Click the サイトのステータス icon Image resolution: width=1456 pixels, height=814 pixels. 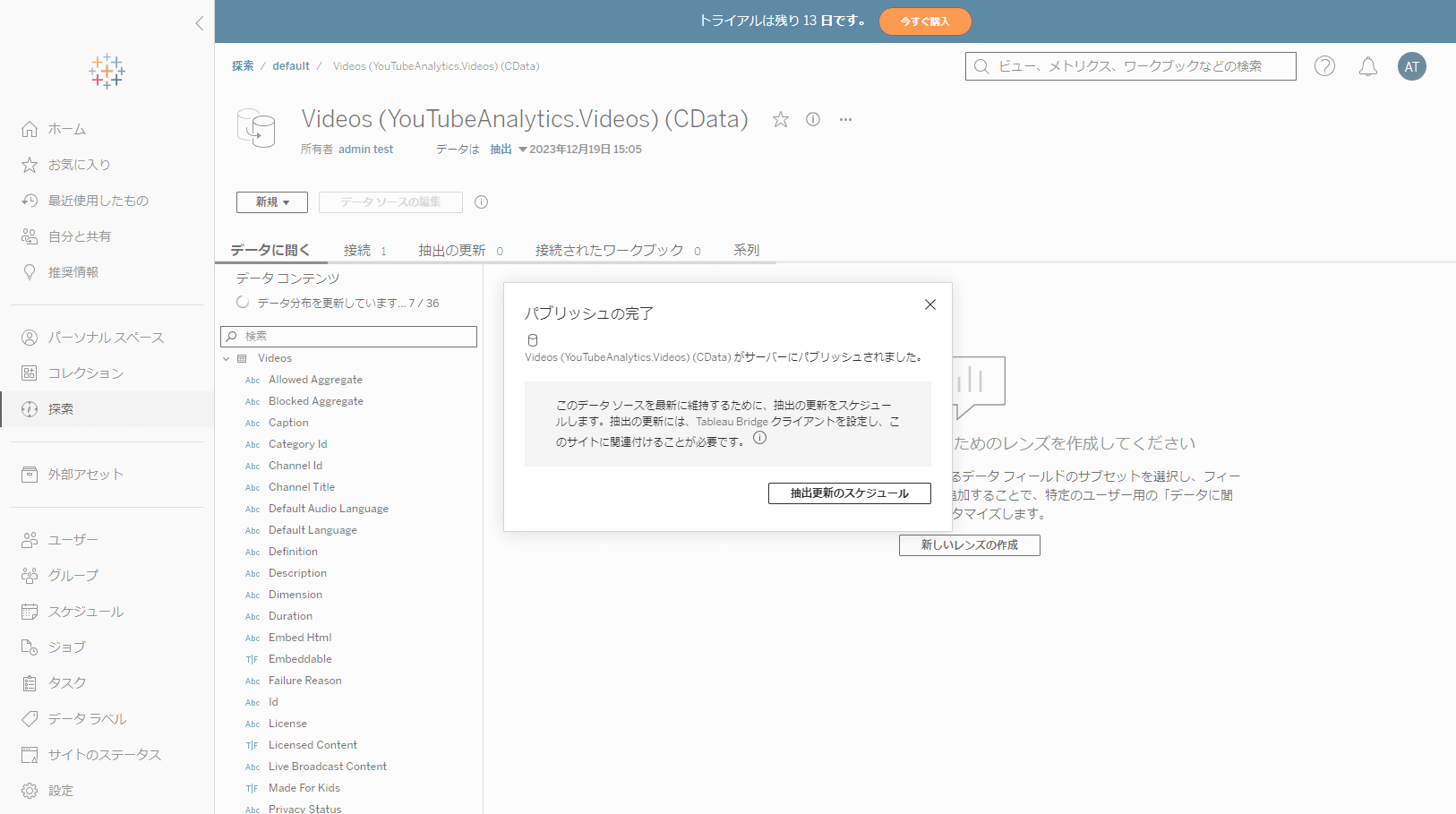(x=30, y=755)
